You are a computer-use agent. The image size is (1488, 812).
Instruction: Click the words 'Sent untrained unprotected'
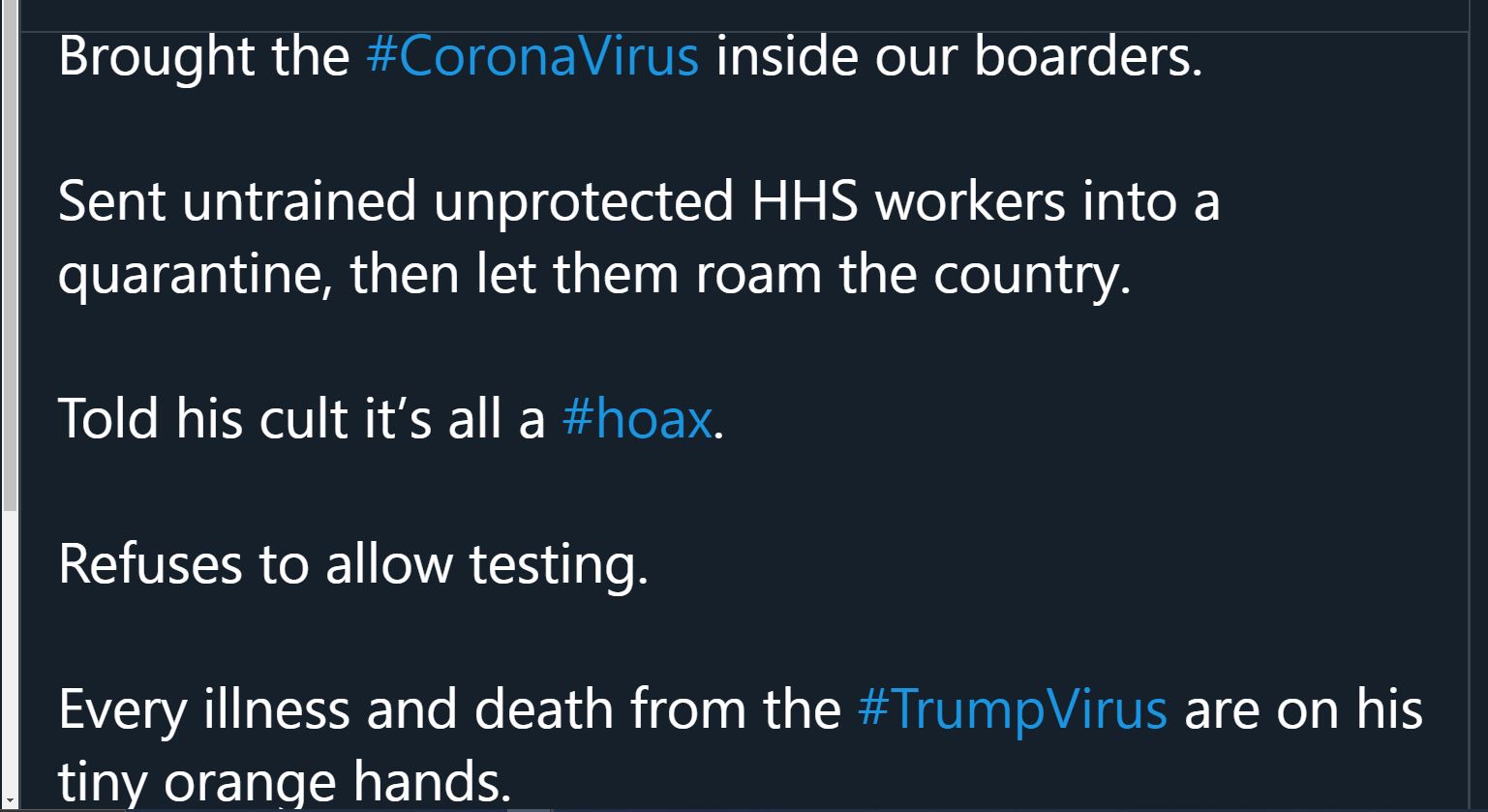coord(396,203)
